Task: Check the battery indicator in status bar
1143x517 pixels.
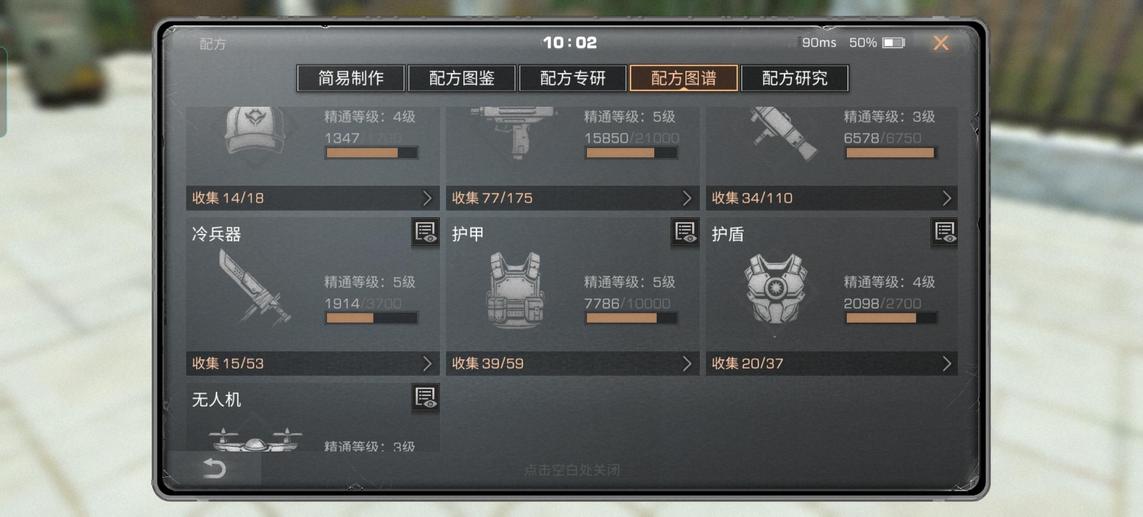Action: click(x=893, y=43)
